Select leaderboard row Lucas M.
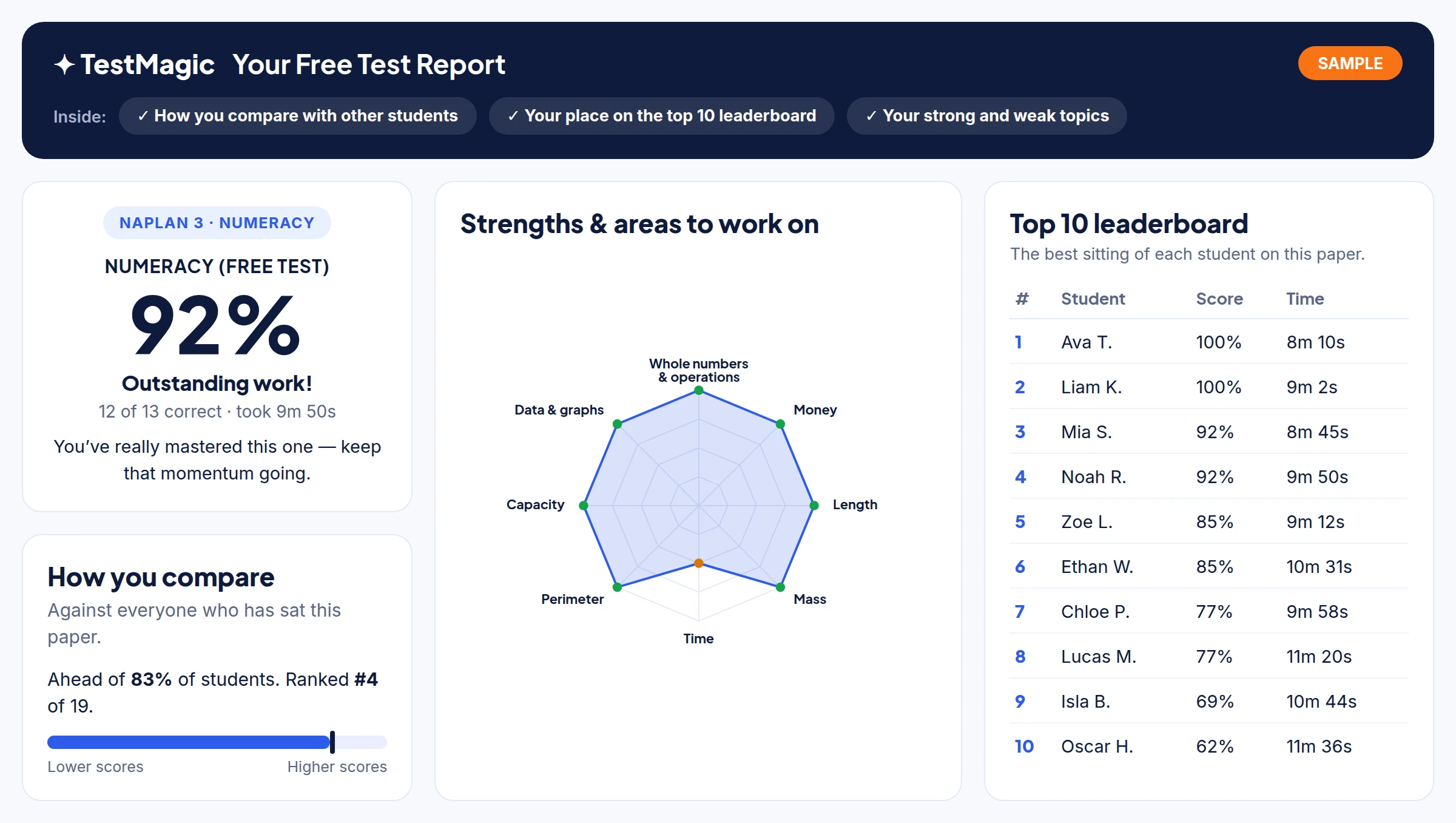Image resolution: width=1456 pixels, height=823 pixels. pyautogui.click(x=1208, y=656)
